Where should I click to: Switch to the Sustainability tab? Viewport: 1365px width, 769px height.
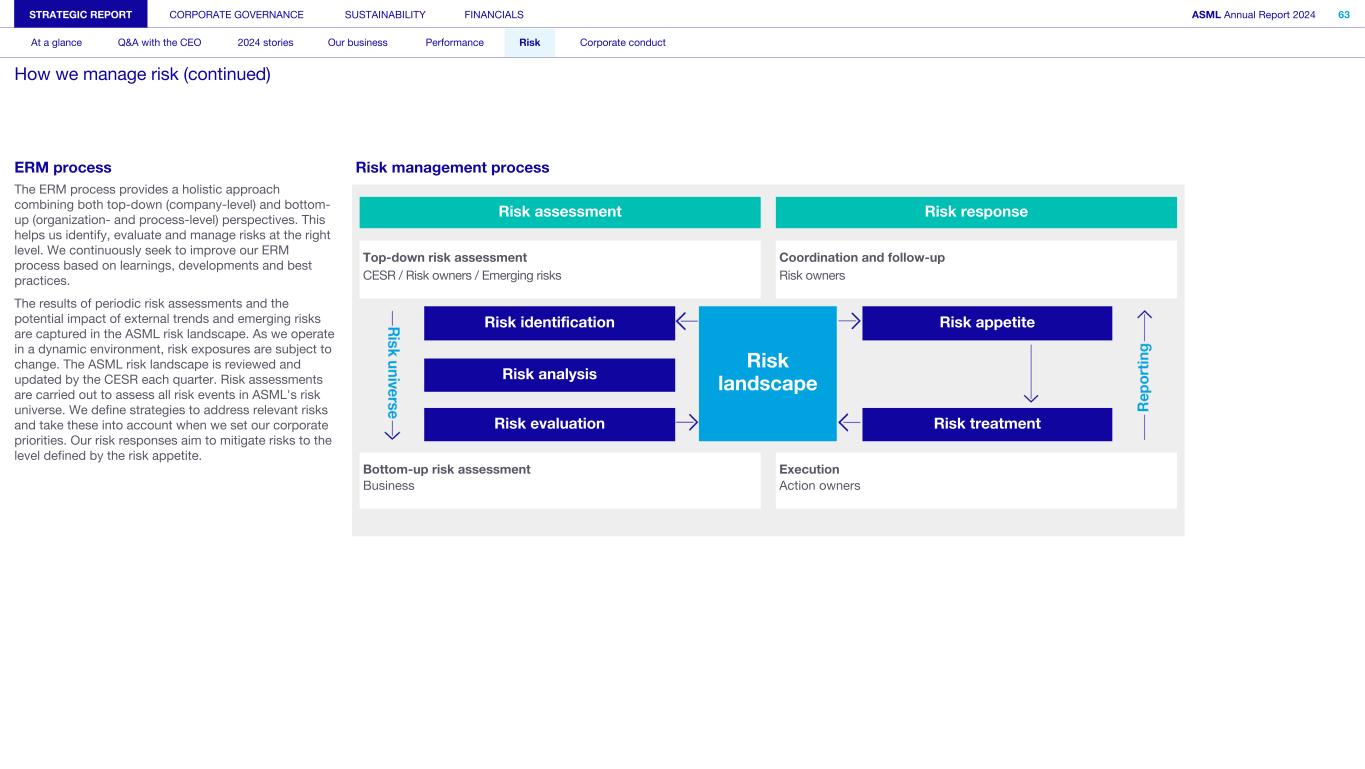point(384,14)
